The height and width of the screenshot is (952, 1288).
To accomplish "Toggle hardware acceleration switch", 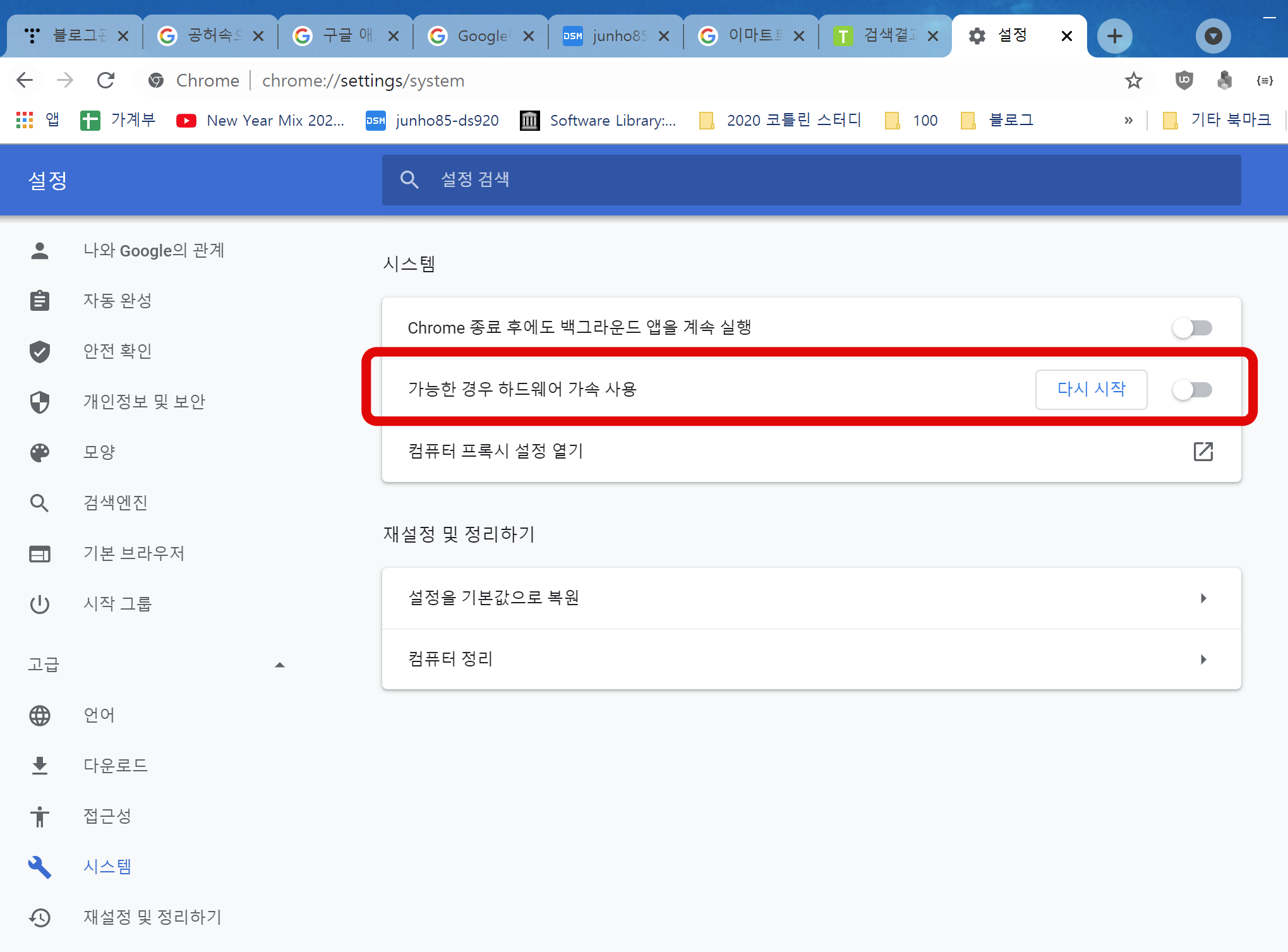I will [x=1192, y=390].
